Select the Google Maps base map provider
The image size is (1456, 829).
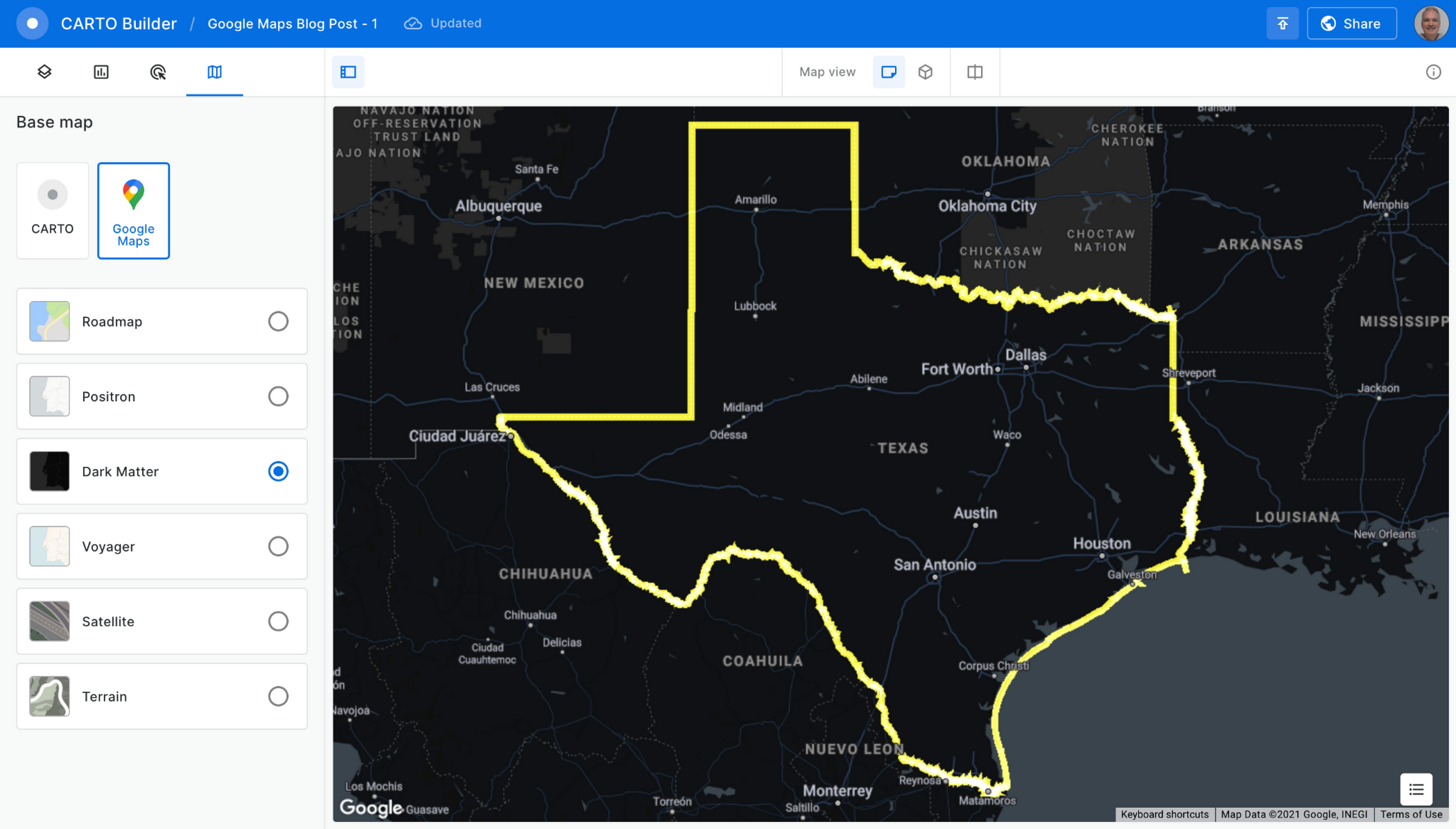[133, 211]
